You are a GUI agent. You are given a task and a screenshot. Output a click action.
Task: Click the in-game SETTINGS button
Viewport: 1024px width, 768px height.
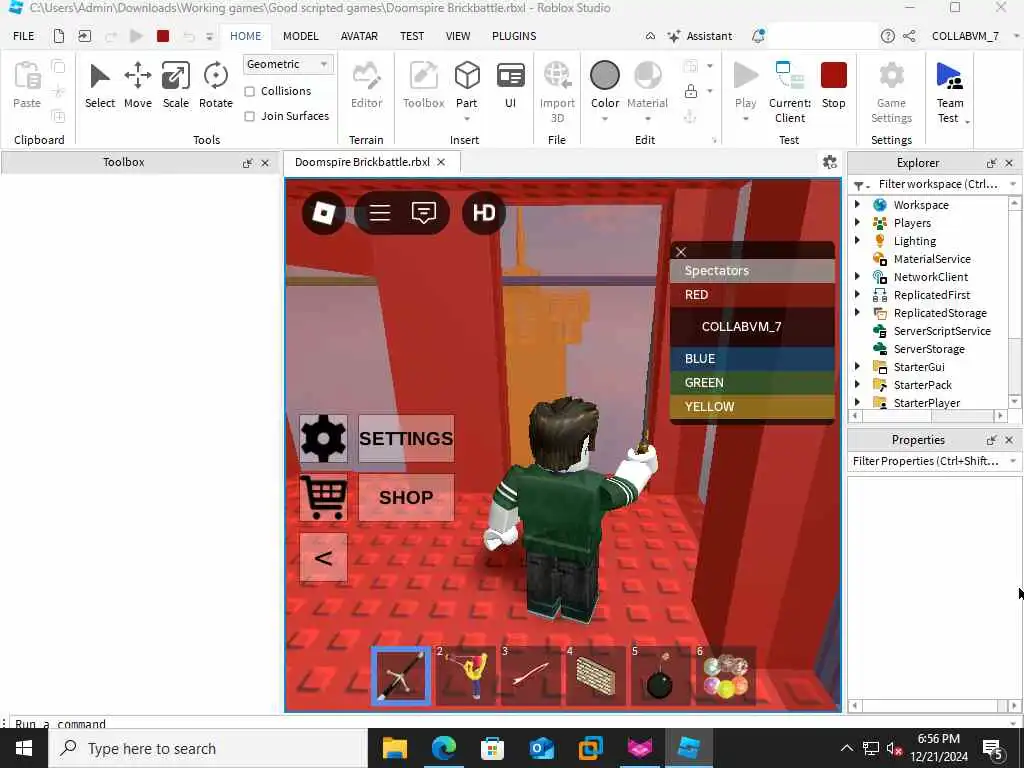click(x=406, y=438)
